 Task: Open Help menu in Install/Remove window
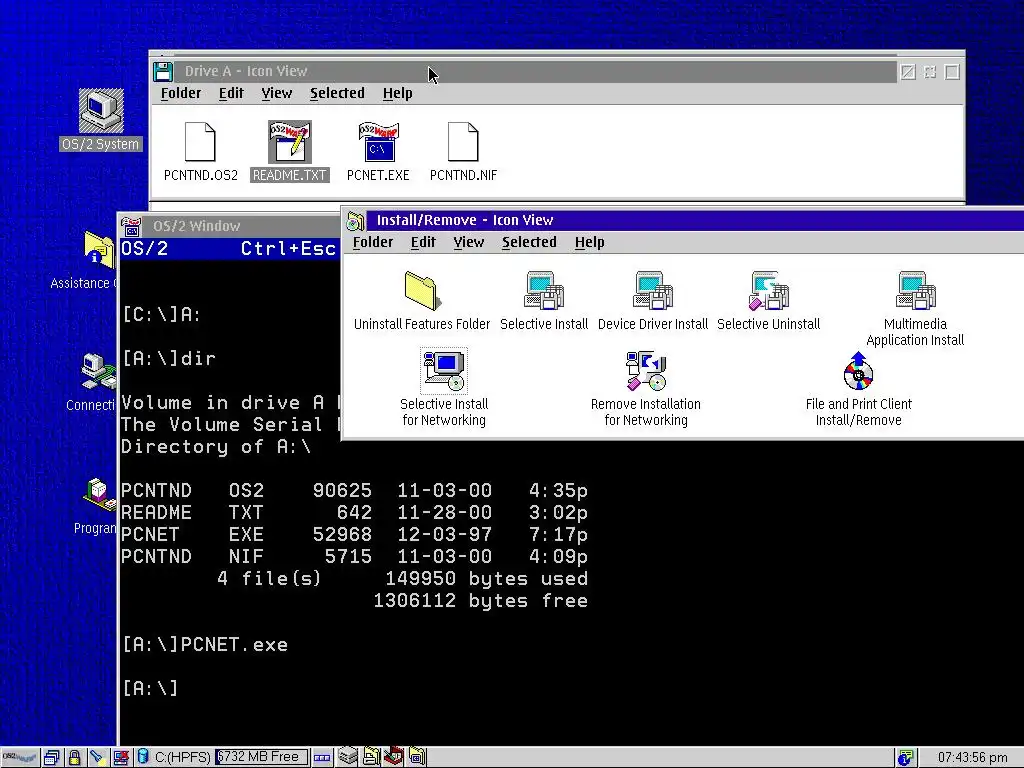click(589, 242)
